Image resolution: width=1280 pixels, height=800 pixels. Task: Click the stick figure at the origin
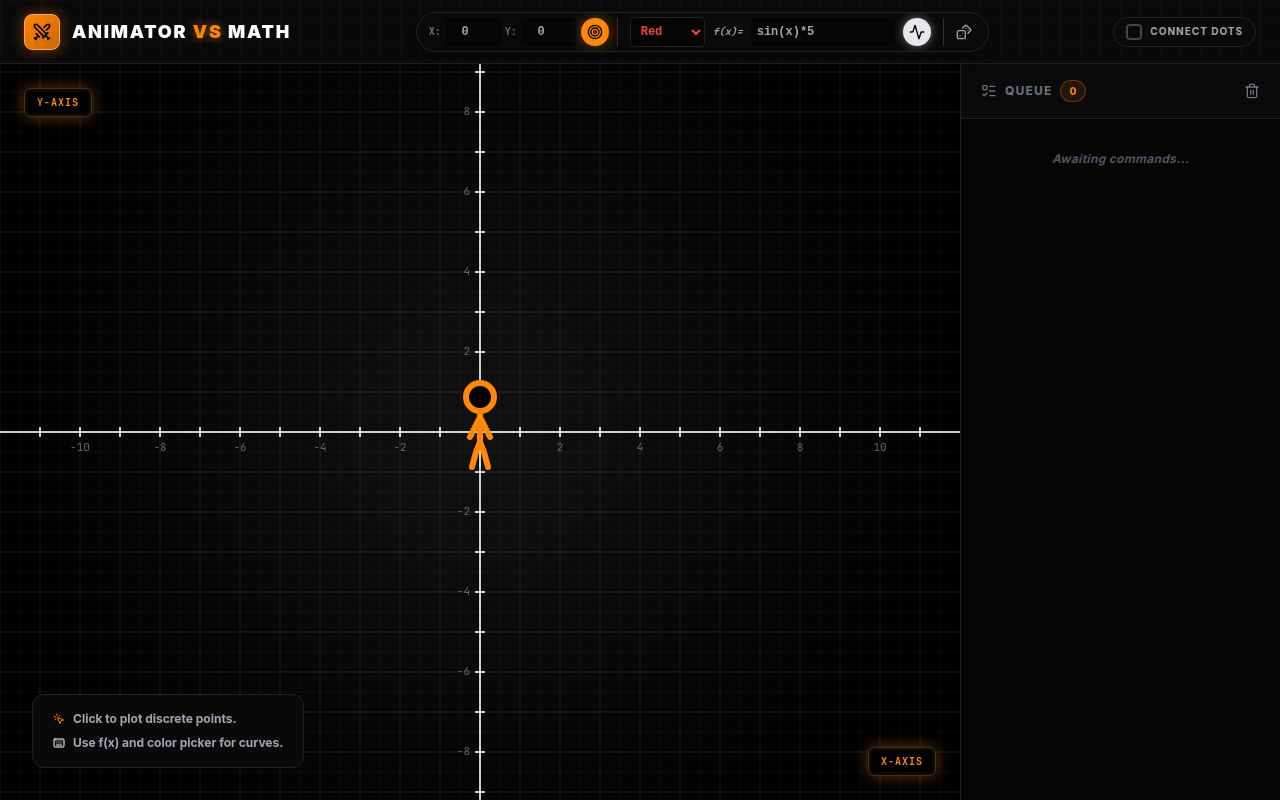click(480, 425)
